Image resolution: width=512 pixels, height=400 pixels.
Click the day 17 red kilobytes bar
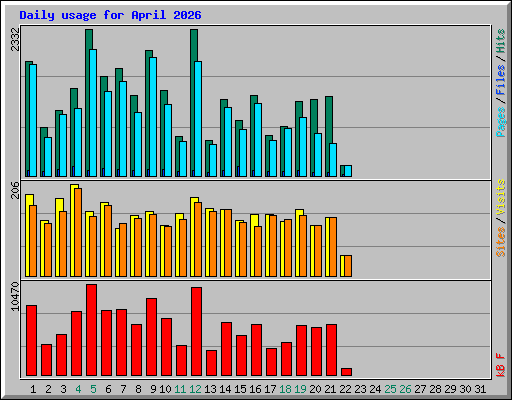272,362
